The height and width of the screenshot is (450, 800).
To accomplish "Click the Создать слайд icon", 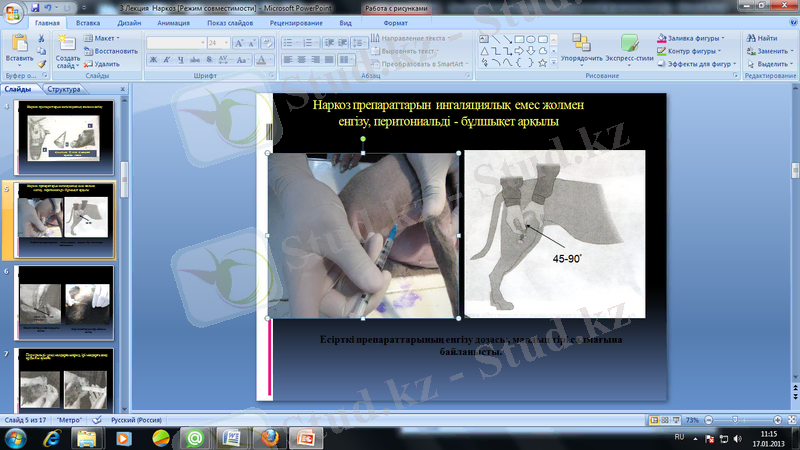I will (x=68, y=44).
